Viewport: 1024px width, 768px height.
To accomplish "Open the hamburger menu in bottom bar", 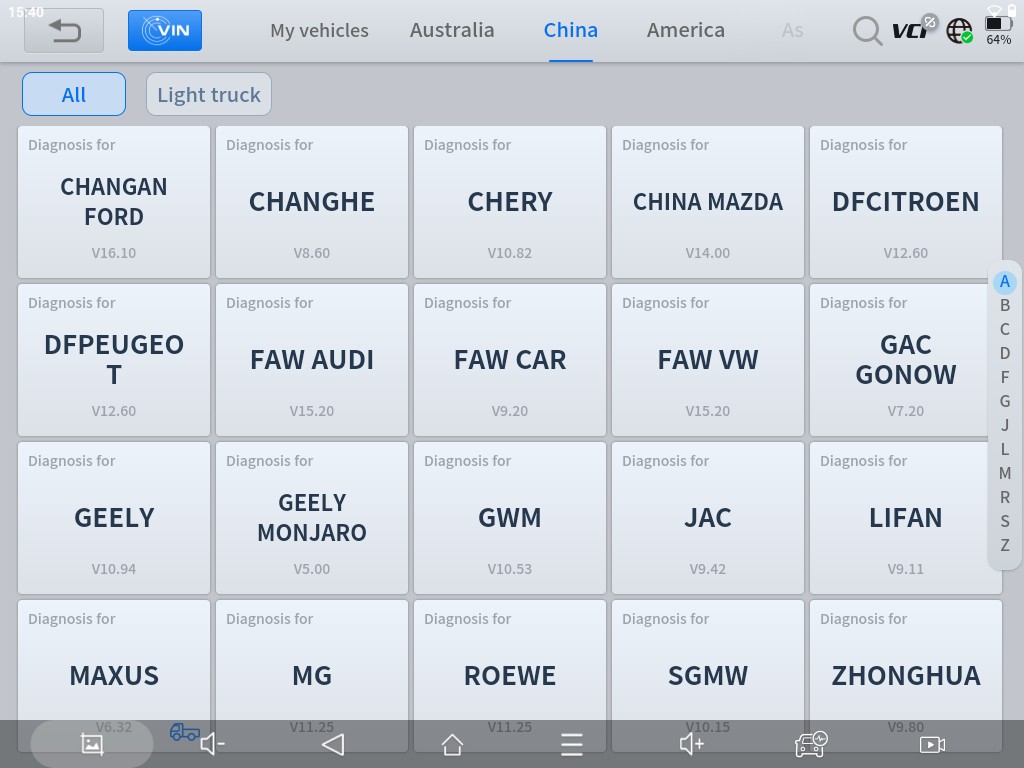I will (x=571, y=744).
